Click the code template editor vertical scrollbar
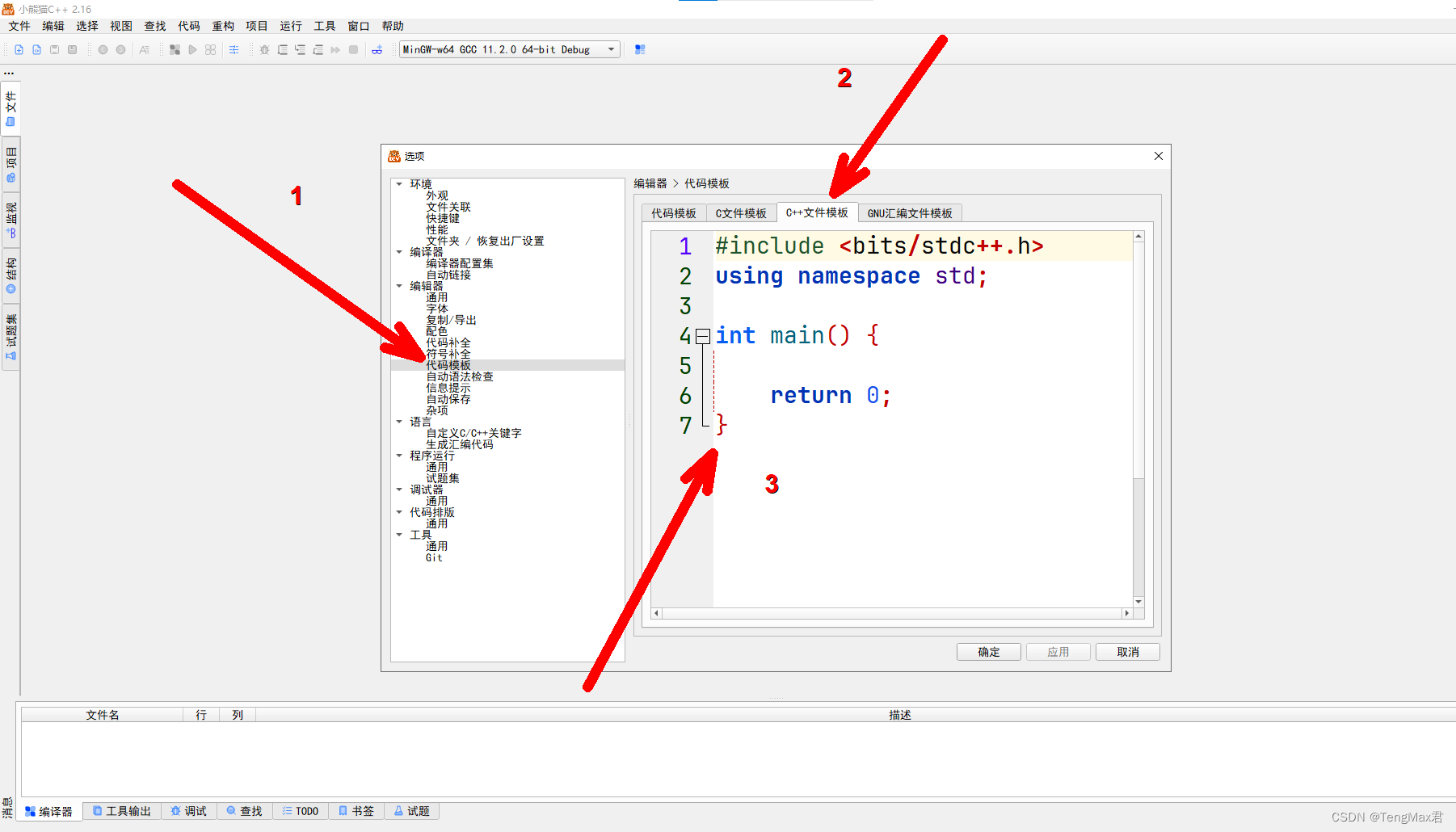Viewport: 1456px width, 832px height. 1138,419
